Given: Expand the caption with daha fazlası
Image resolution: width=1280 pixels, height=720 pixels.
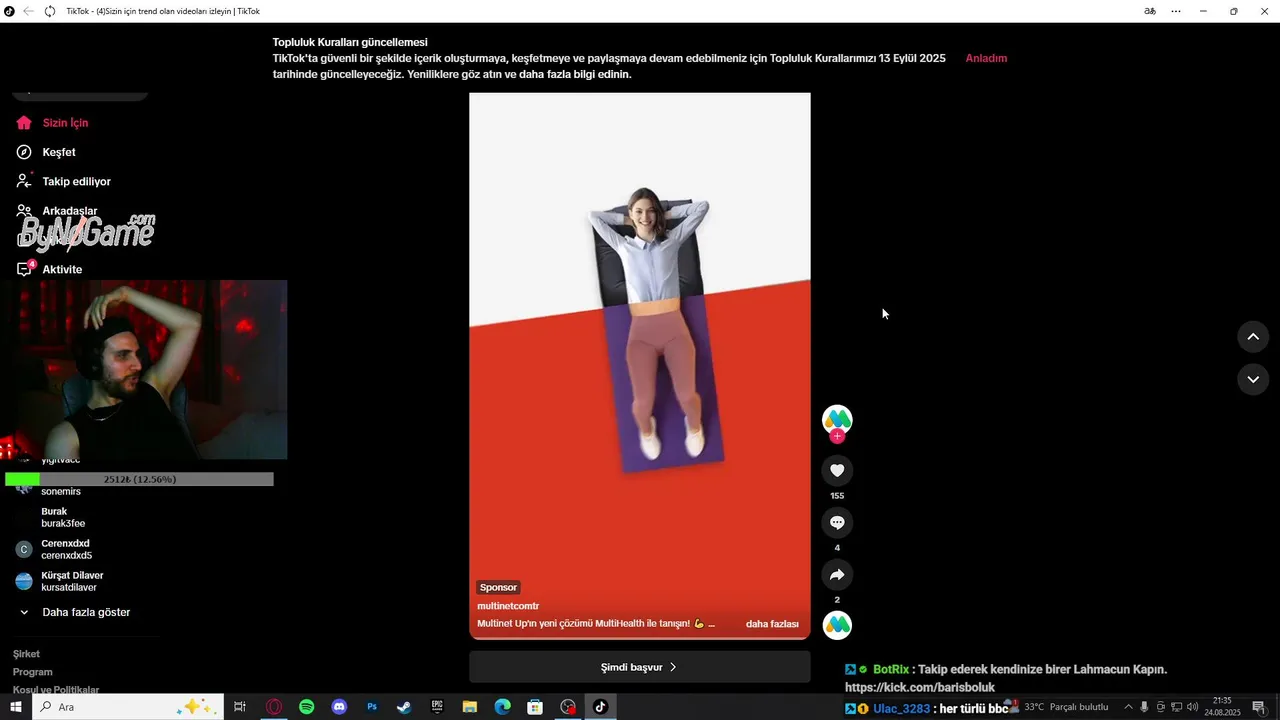Looking at the screenshot, I should 772,624.
